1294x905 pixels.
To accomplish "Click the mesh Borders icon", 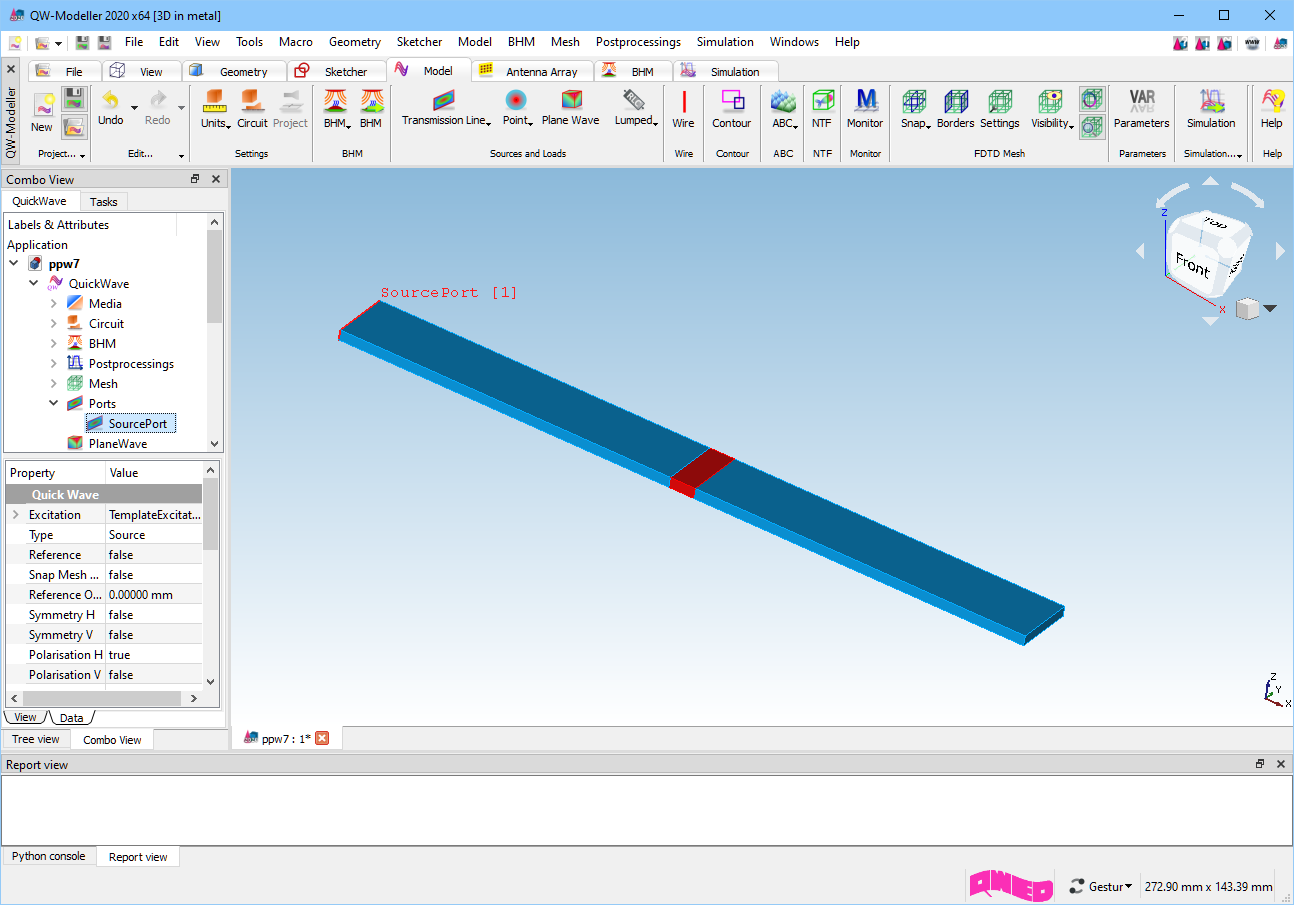I will click(x=956, y=101).
